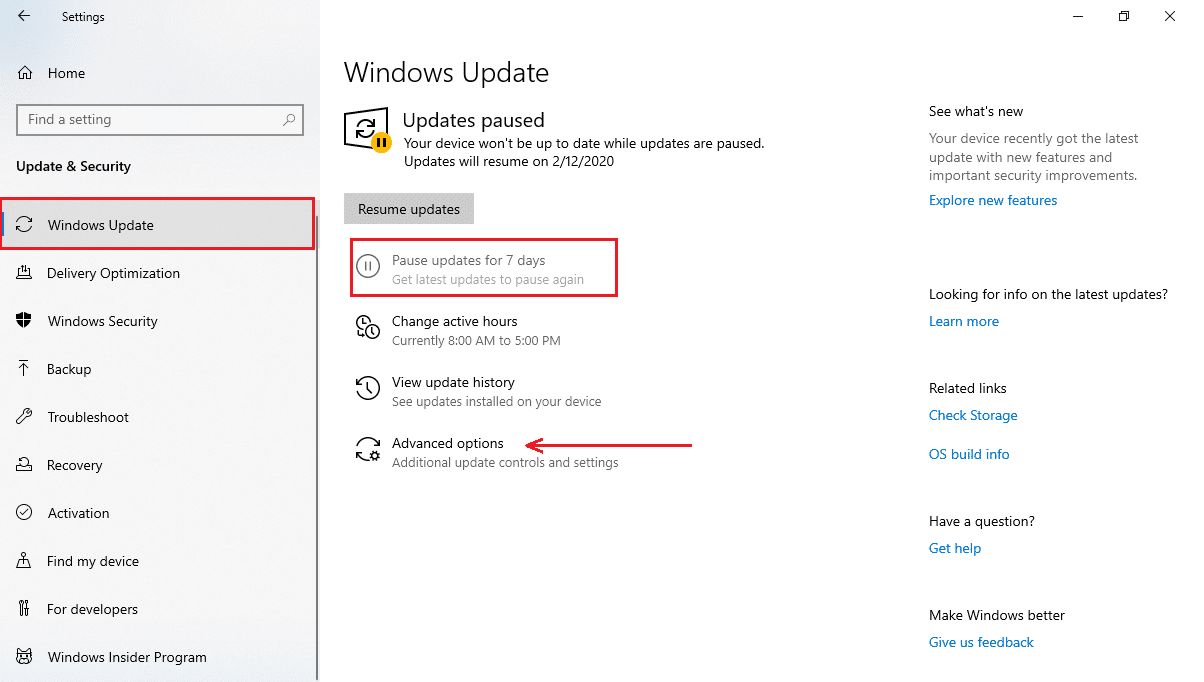This screenshot has width=1204, height=682.
Task: Click the search magnifier icon
Action: point(289,119)
